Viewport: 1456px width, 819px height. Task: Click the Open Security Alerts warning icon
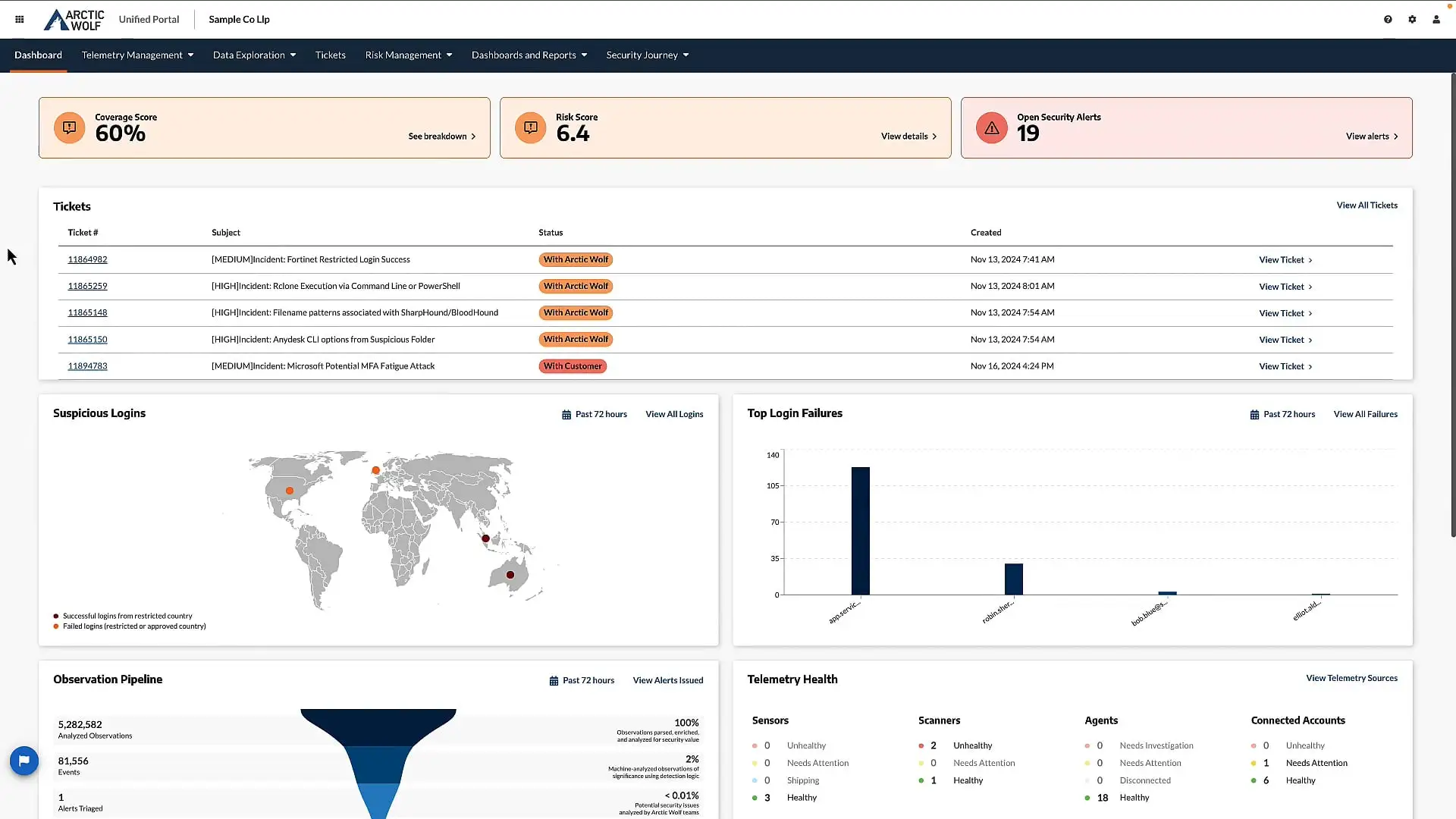point(991,127)
